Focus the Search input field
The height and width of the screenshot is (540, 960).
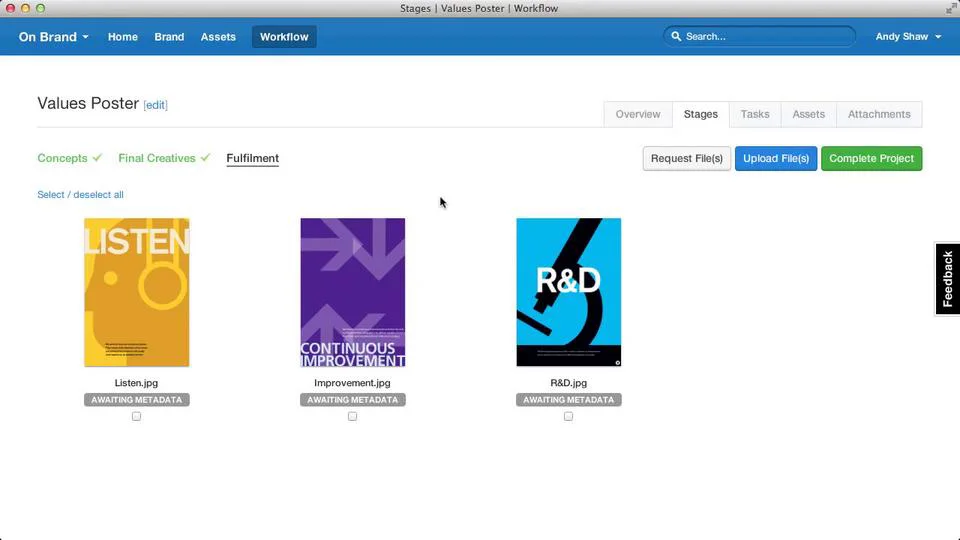pos(759,37)
